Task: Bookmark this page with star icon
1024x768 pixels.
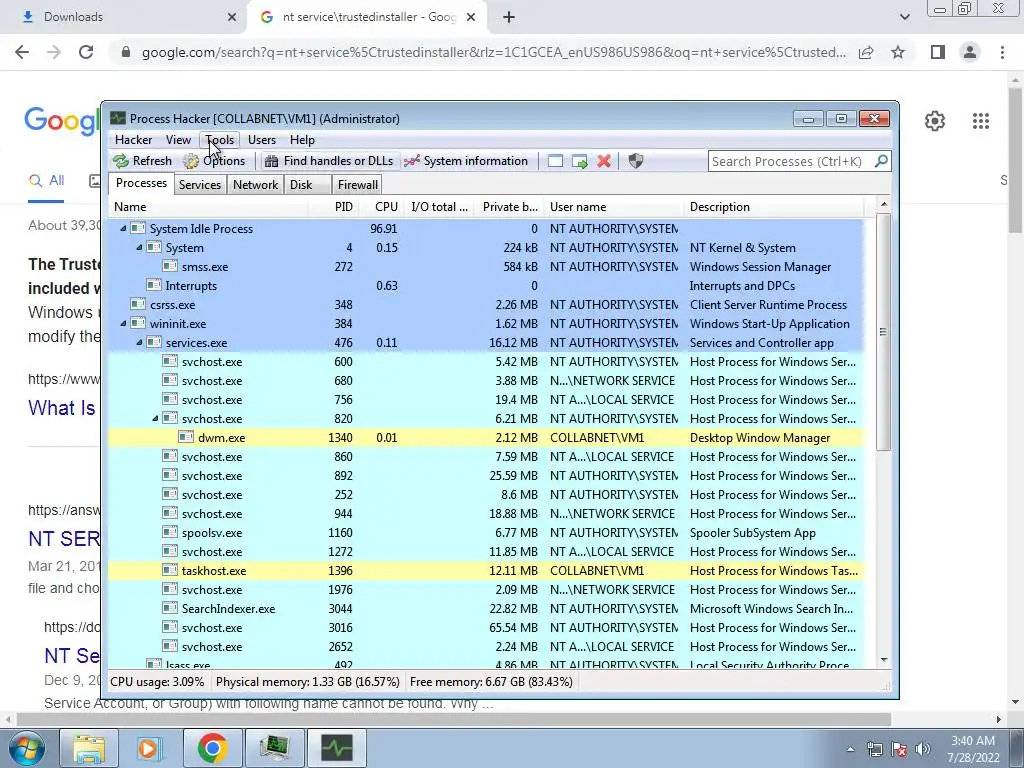Action: [898, 52]
